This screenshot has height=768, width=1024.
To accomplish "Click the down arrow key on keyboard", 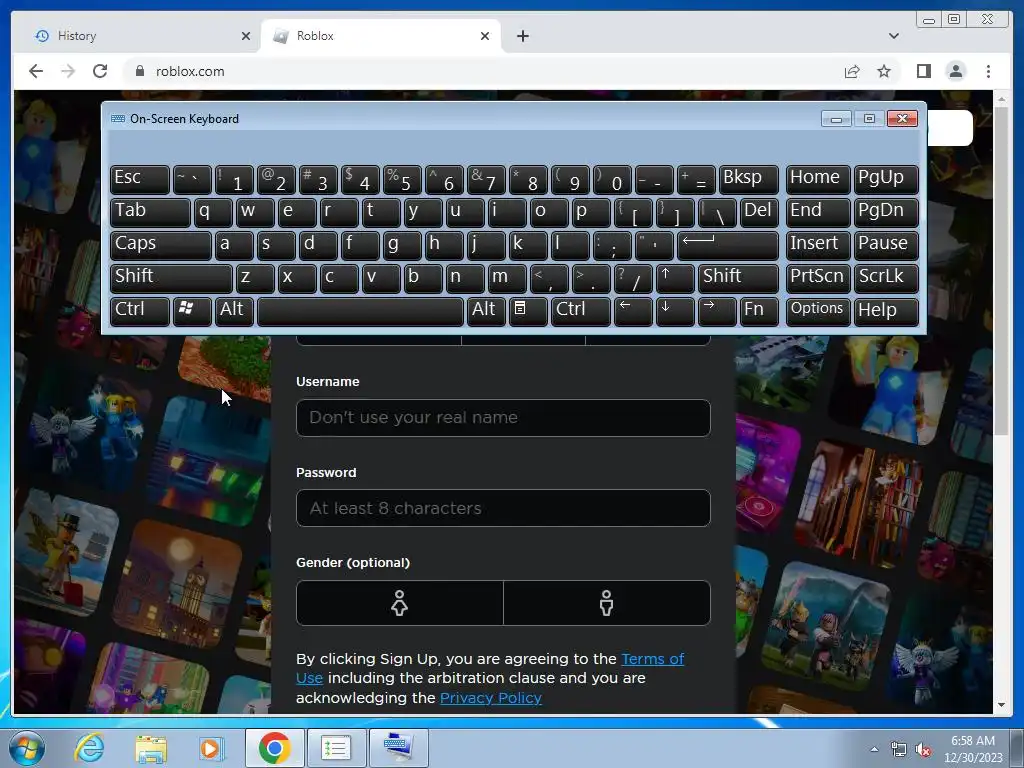I will click(x=675, y=311).
